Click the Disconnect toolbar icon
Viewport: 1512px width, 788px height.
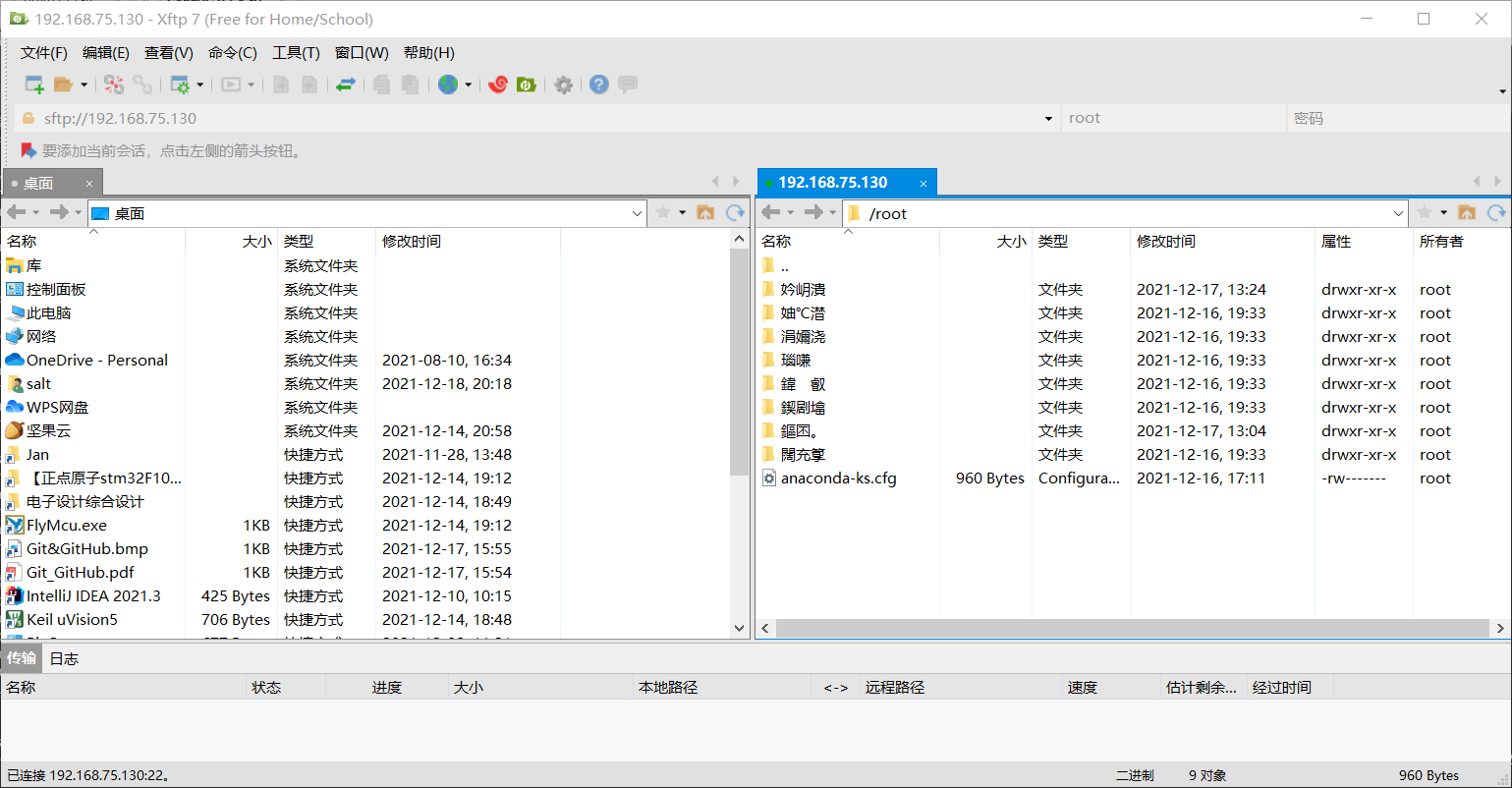coord(114,84)
